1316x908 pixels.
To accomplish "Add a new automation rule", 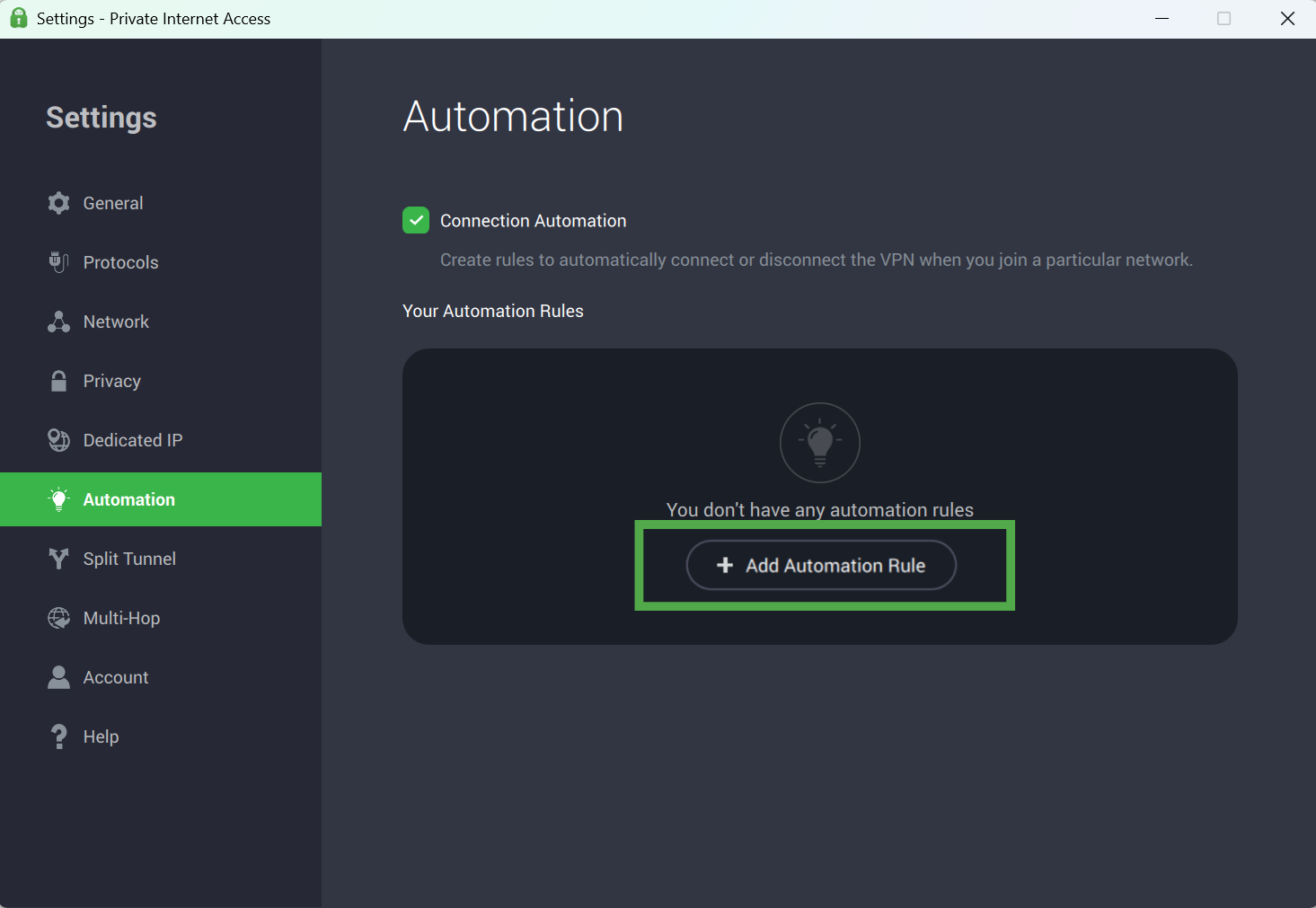I will click(x=821, y=565).
